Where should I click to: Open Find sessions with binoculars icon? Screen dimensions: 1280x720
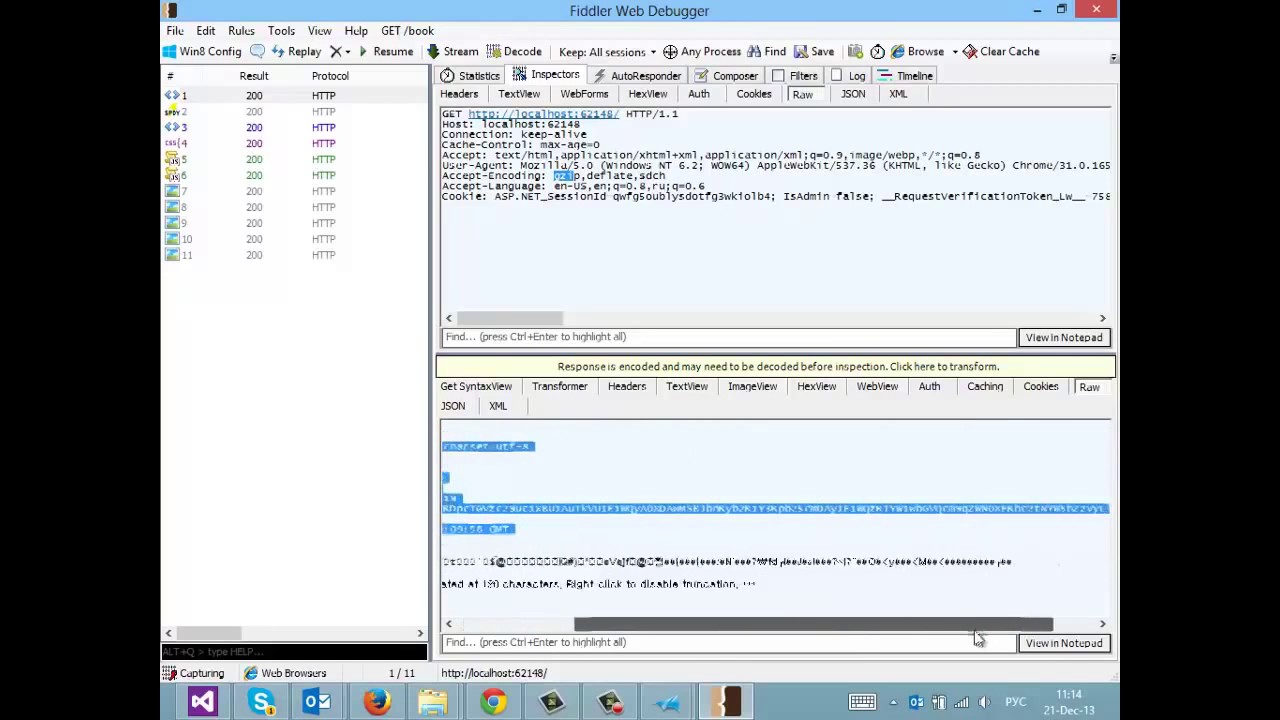(x=766, y=52)
